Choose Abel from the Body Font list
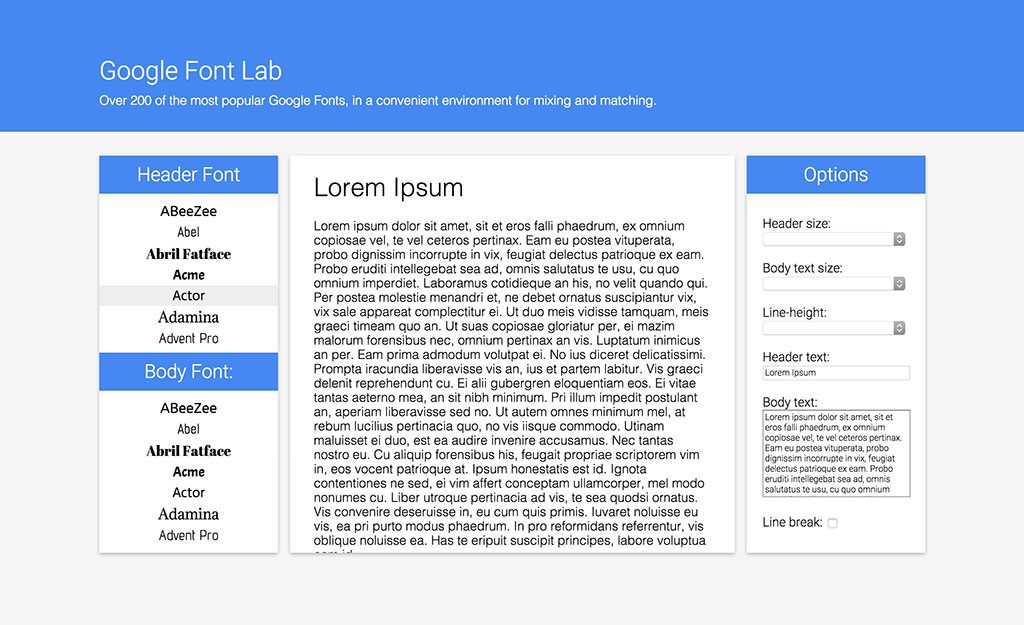Image resolution: width=1024 pixels, height=625 pixels. 188,429
